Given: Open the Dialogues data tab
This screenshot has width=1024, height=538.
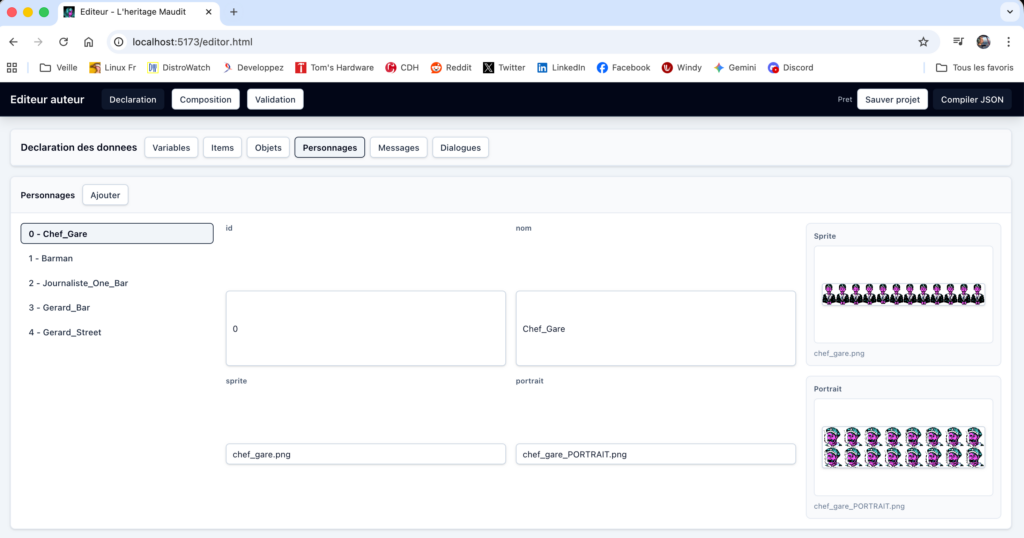Looking at the screenshot, I should click(460, 148).
